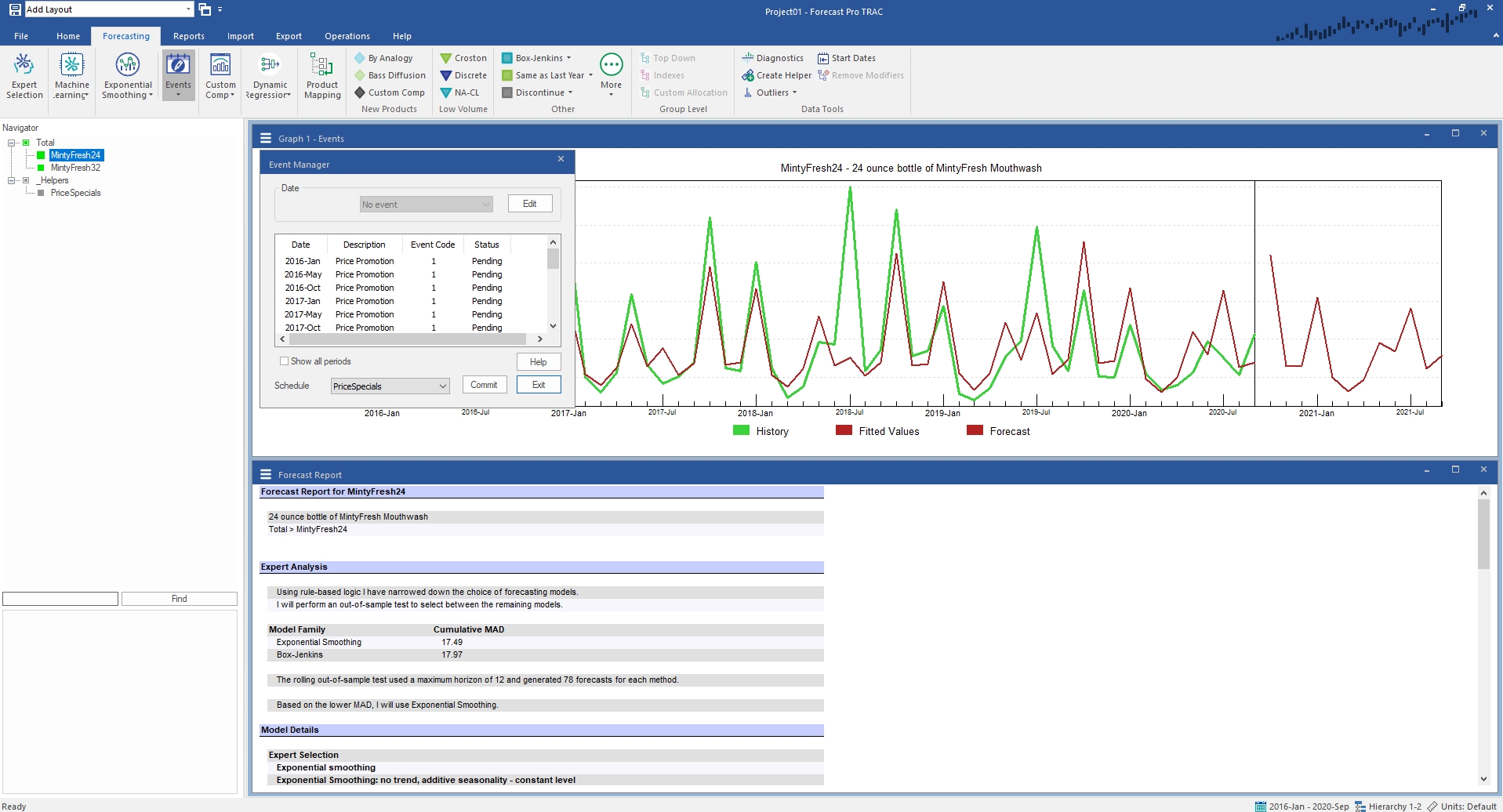Image resolution: width=1503 pixels, height=812 pixels.
Task: Open the Diagnostics data tool
Action: pos(773,58)
